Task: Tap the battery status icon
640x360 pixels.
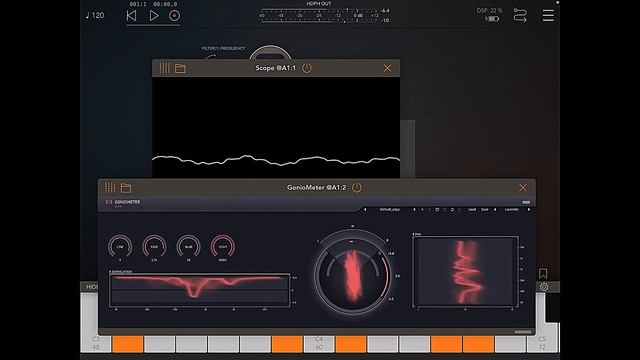Action: coord(492,19)
